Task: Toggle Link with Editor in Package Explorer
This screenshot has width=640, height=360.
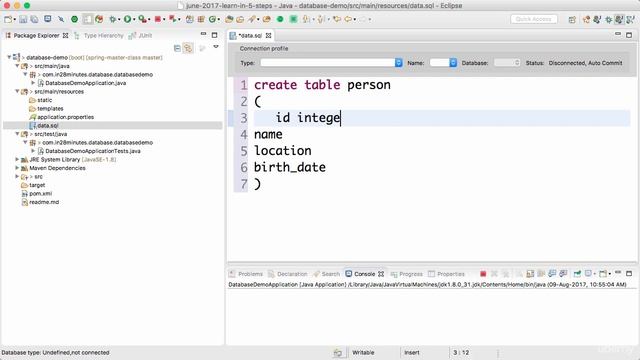Action: [188, 48]
